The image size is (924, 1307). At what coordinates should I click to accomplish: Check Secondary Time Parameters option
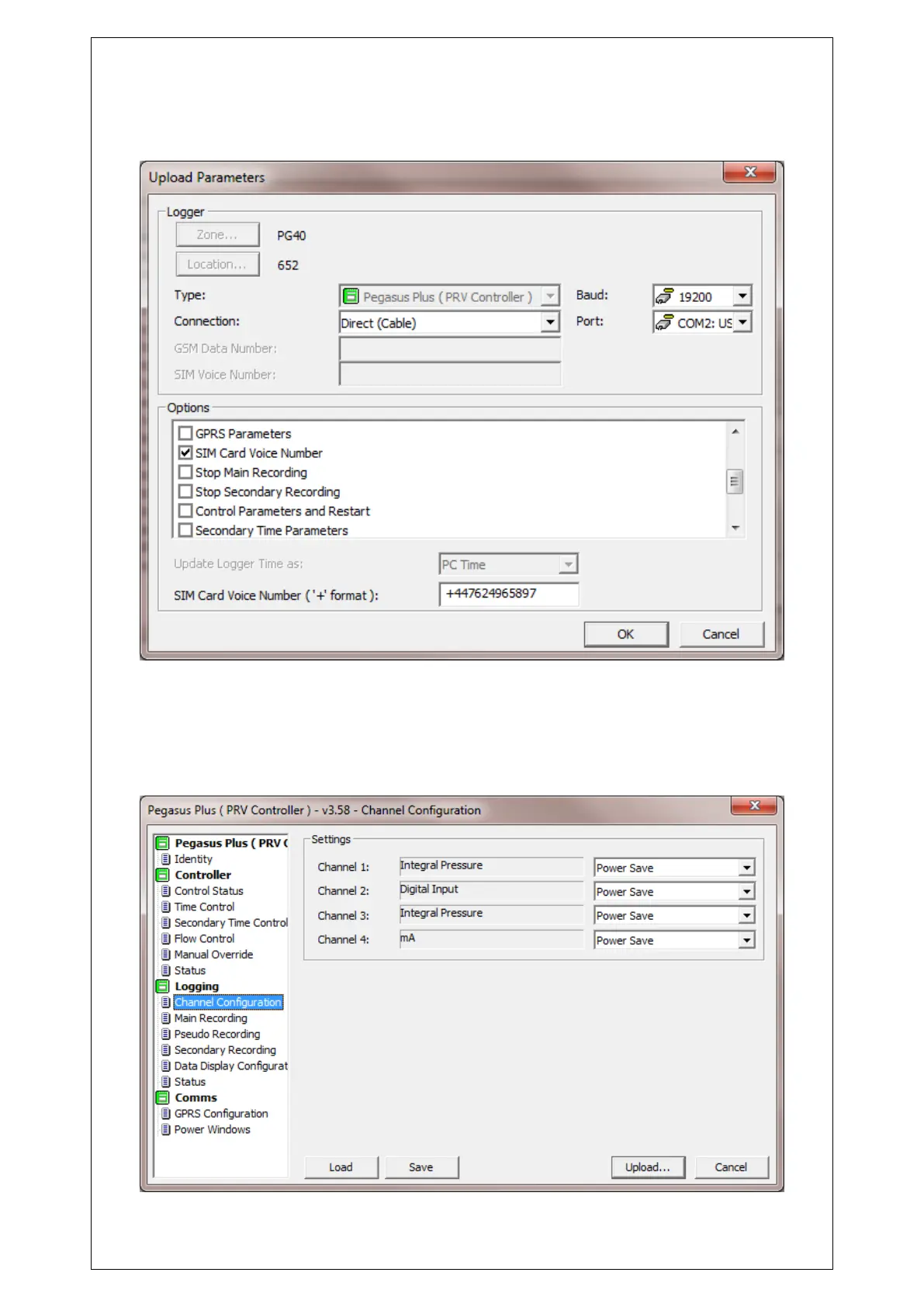click(x=185, y=530)
